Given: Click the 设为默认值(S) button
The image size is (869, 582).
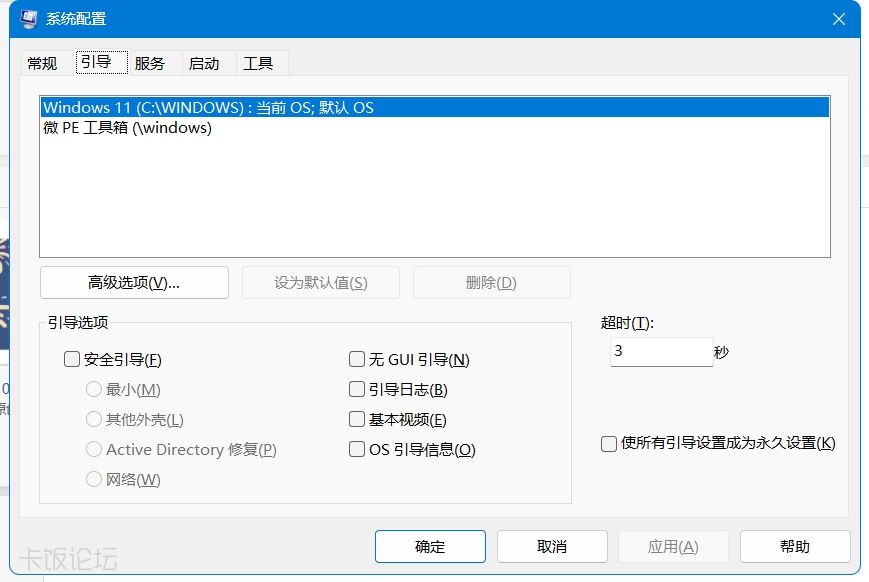Looking at the screenshot, I should coord(321,283).
